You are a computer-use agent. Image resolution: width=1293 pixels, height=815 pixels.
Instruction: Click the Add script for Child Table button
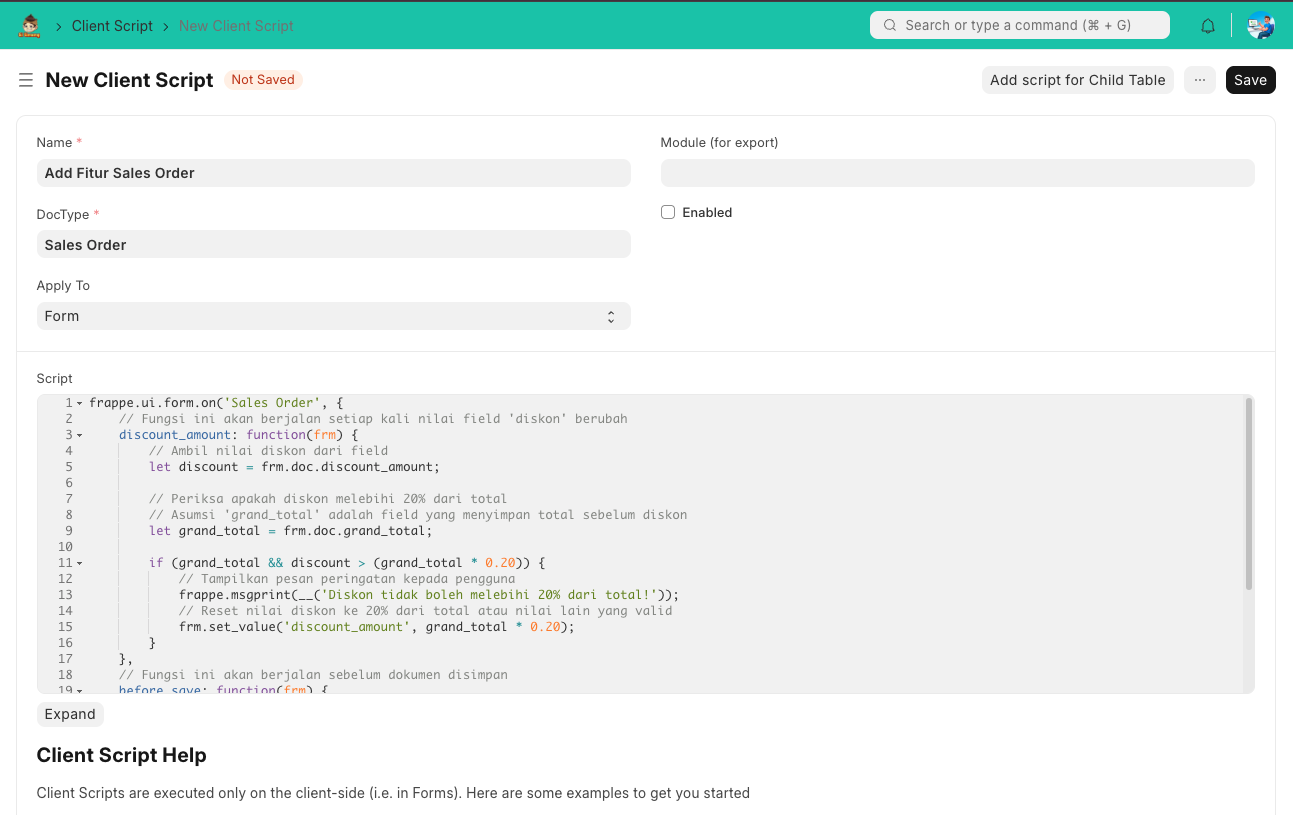(x=1077, y=80)
